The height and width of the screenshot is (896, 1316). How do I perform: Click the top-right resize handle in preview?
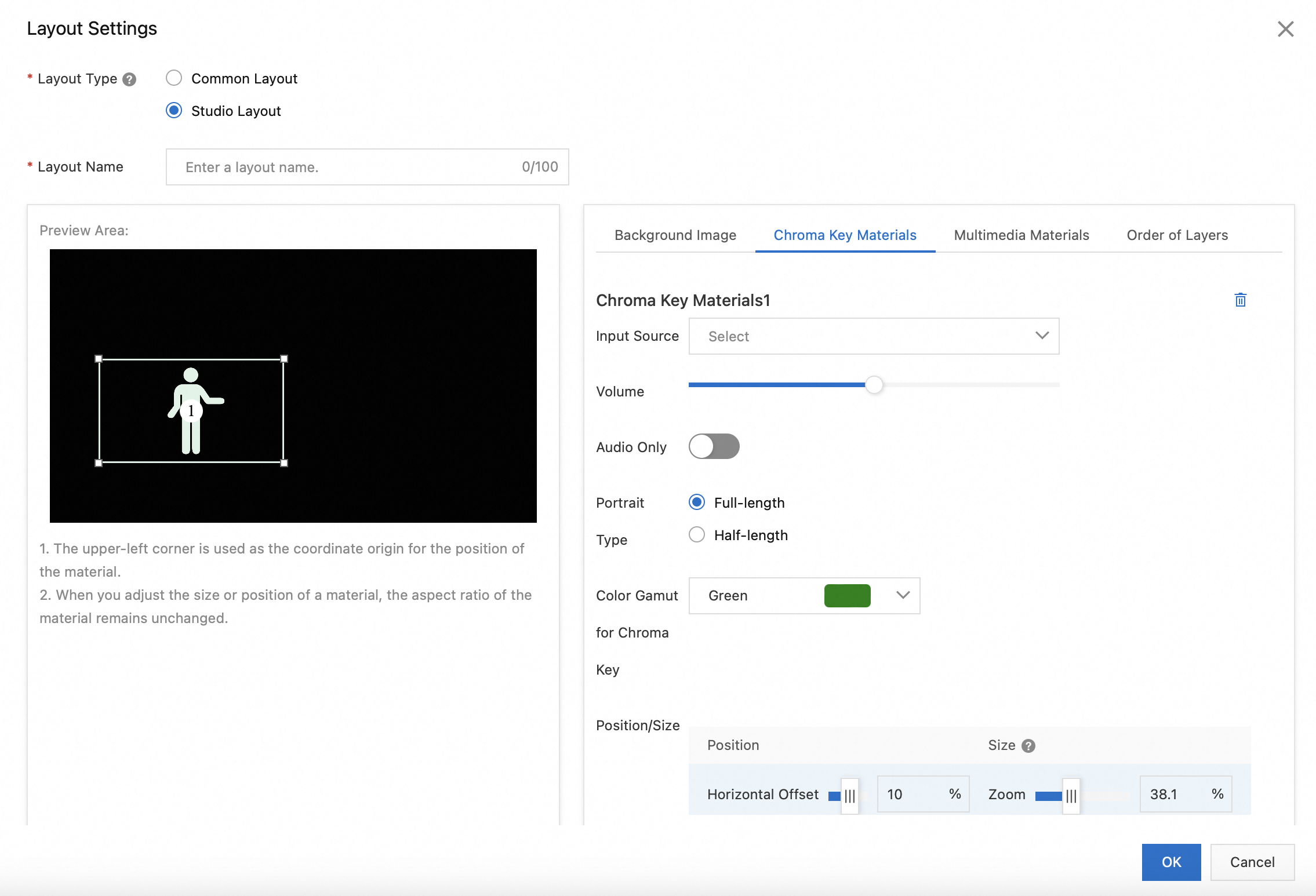tap(284, 359)
